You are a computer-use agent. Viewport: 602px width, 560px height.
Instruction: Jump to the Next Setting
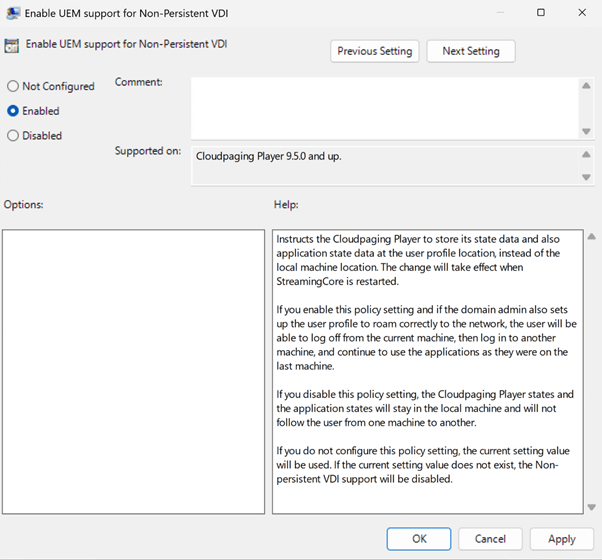coord(470,51)
